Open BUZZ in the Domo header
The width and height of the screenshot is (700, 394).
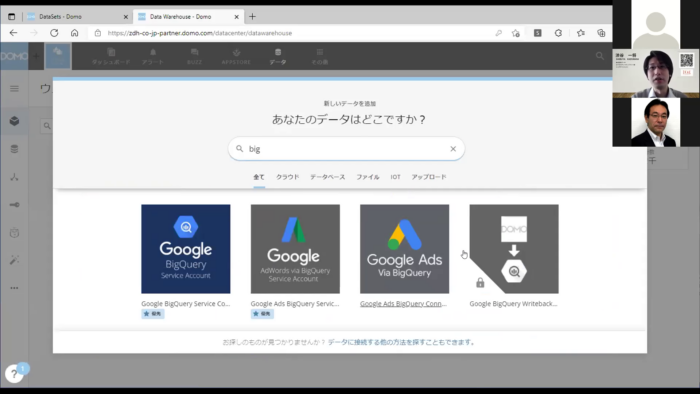pos(194,56)
